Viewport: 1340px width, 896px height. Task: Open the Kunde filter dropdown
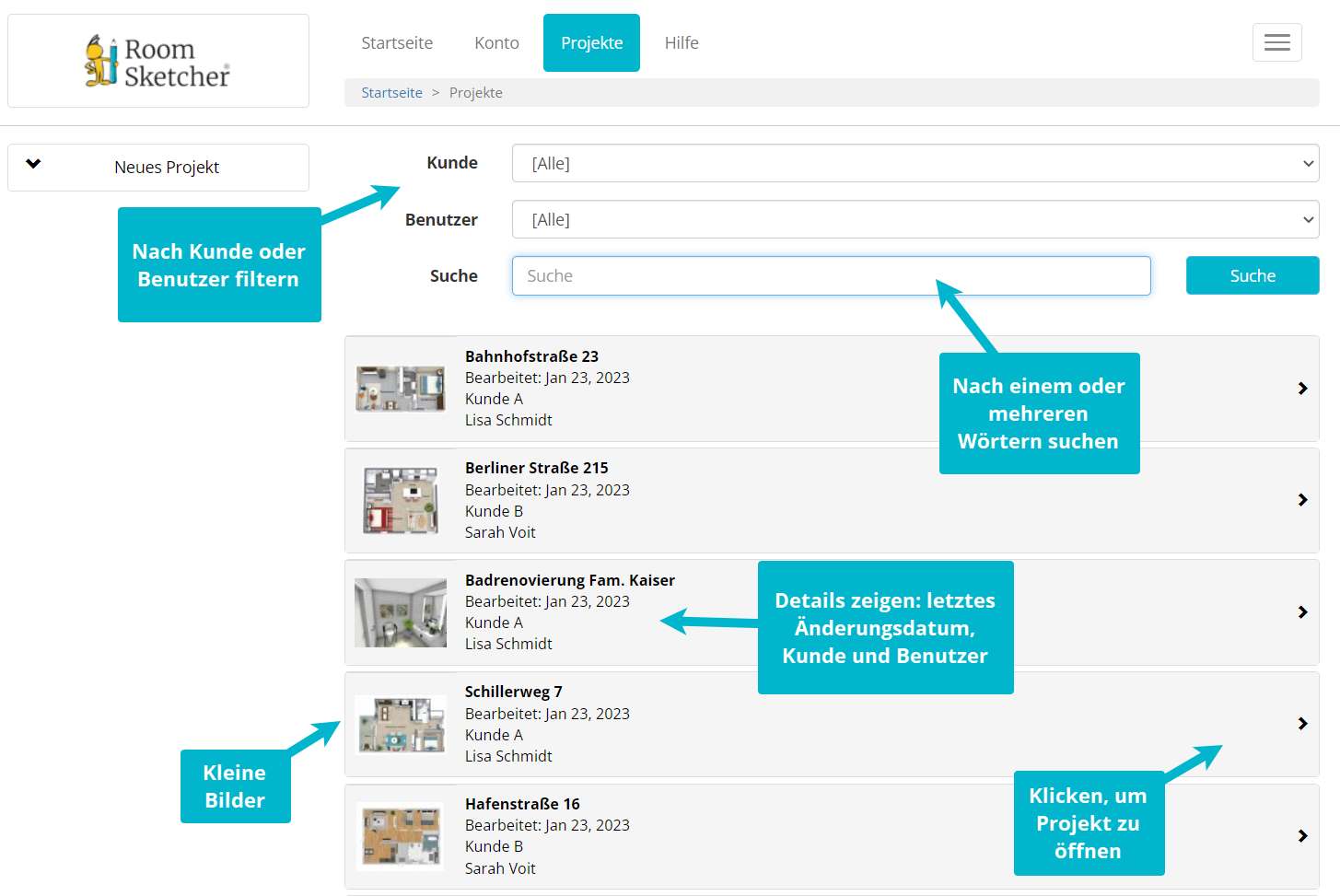[x=915, y=163]
